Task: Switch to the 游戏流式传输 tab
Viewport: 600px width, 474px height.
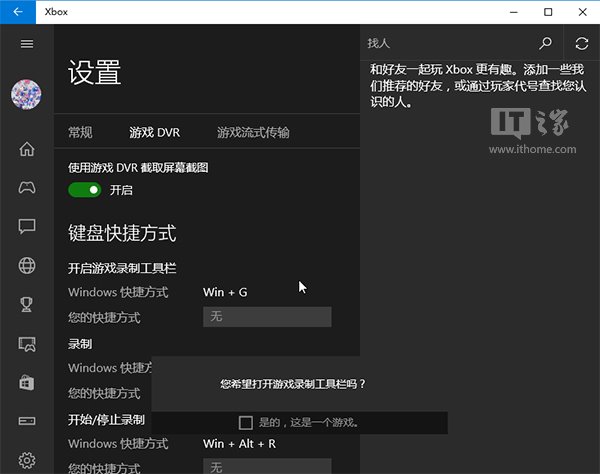Action: pos(253,132)
